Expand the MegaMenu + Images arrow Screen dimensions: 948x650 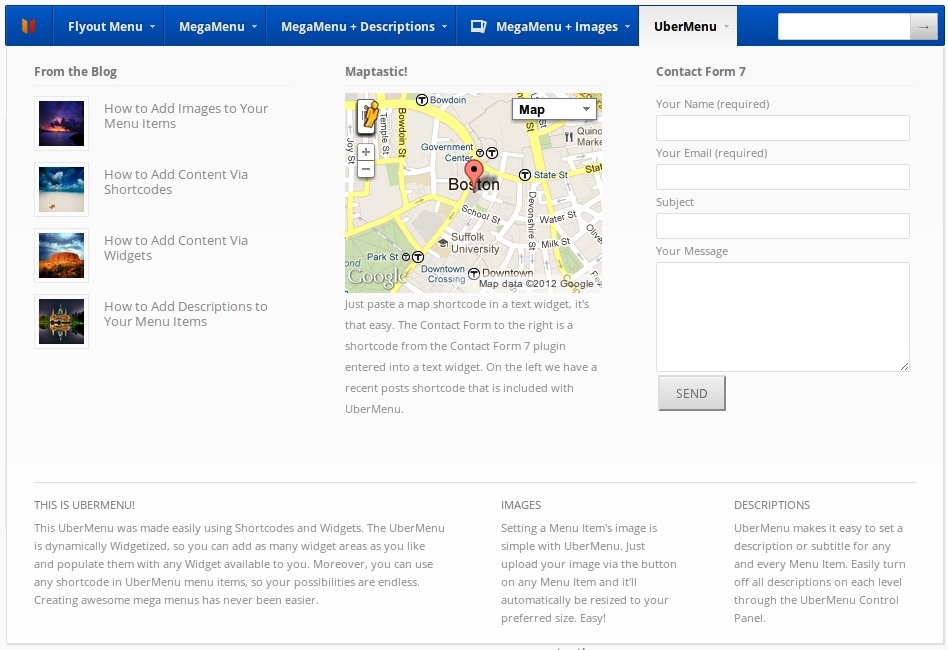click(627, 27)
